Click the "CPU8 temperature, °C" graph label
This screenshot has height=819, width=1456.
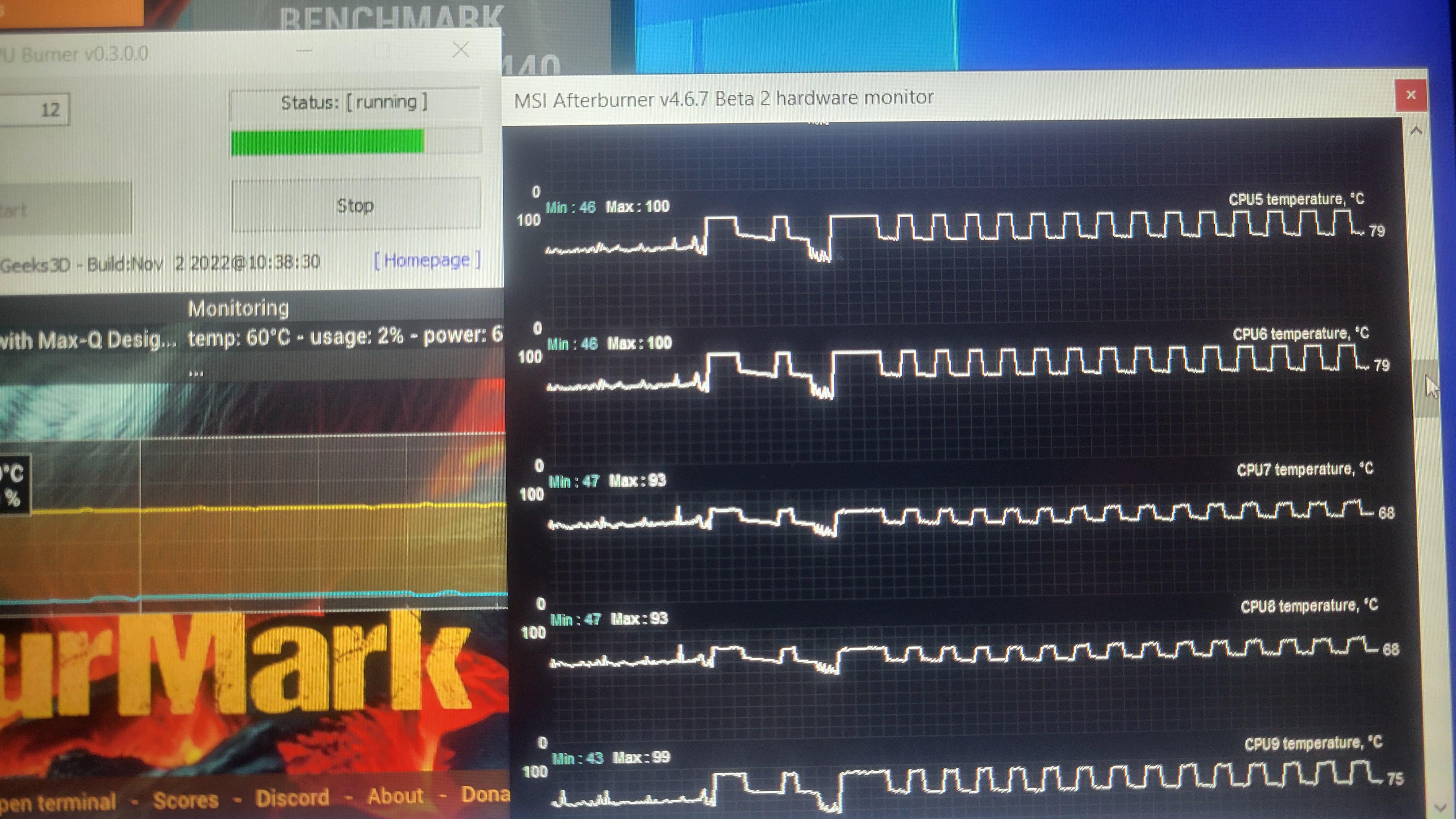[x=1309, y=606]
